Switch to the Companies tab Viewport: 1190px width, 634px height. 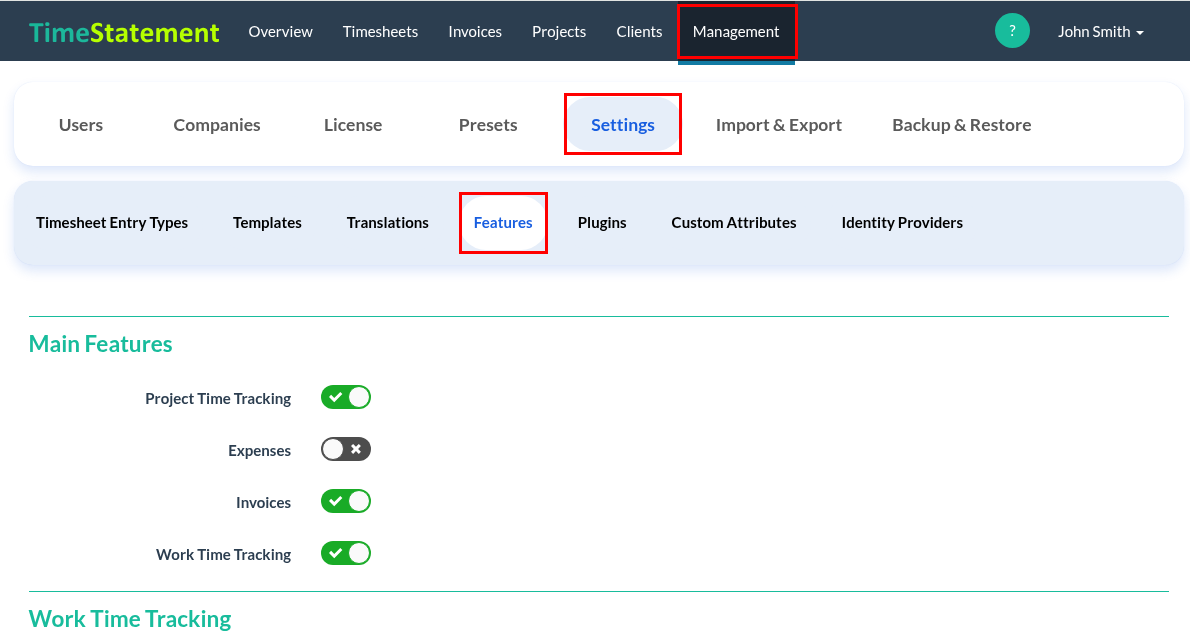coord(216,125)
